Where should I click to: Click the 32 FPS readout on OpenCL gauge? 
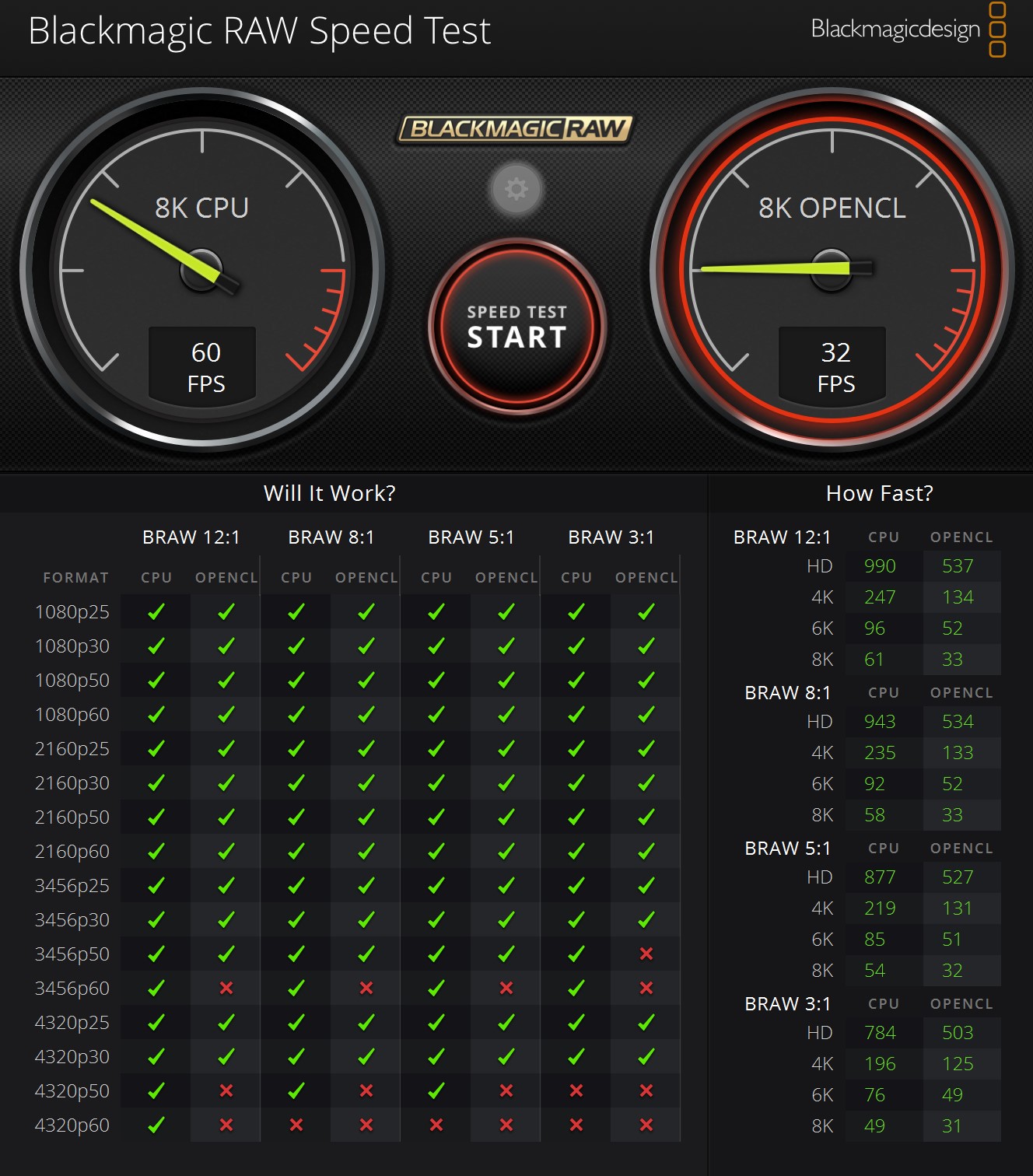[x=836, y=366]
